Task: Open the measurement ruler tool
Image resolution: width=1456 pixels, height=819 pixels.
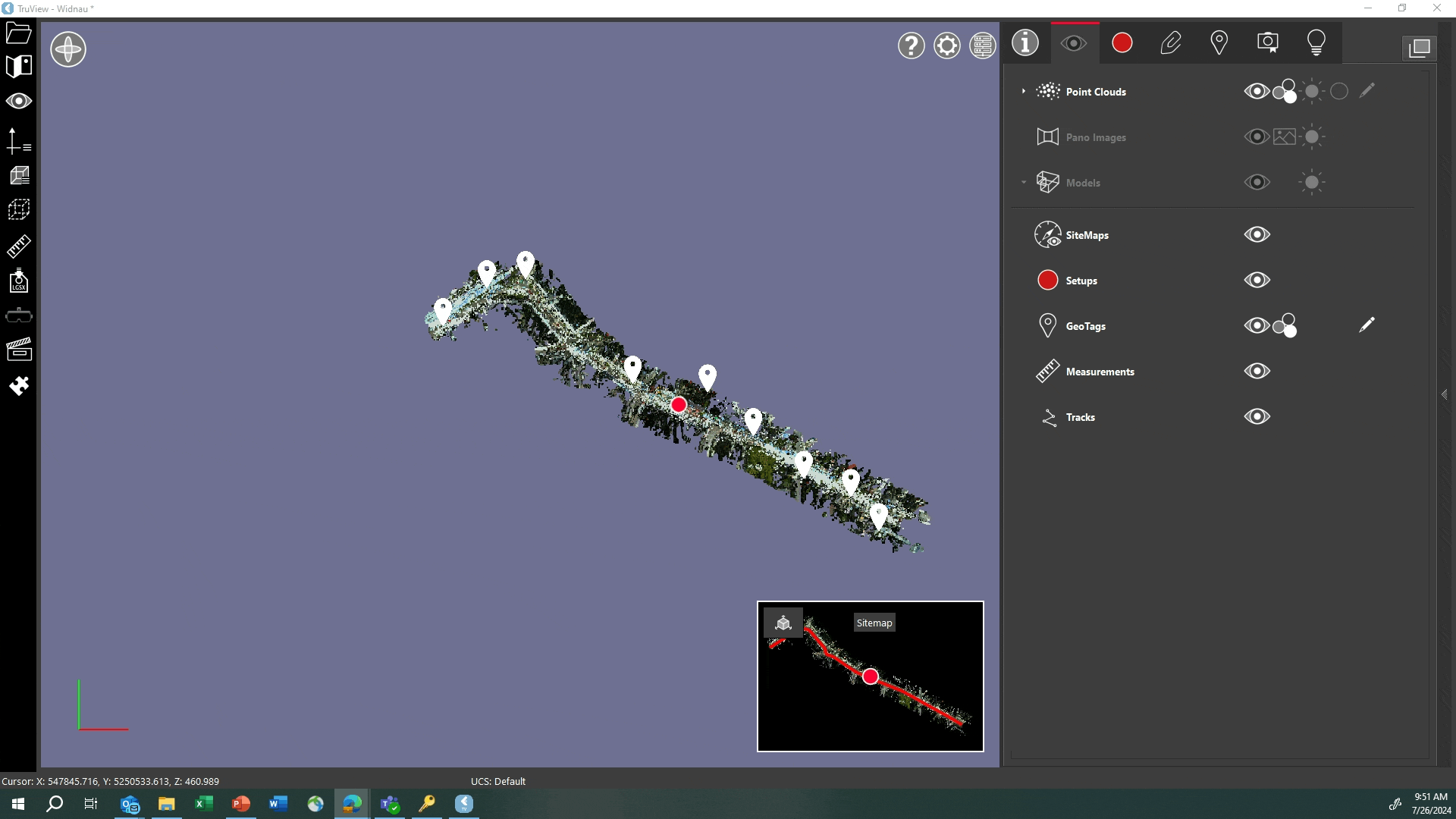Action: [x=18, y=246]
